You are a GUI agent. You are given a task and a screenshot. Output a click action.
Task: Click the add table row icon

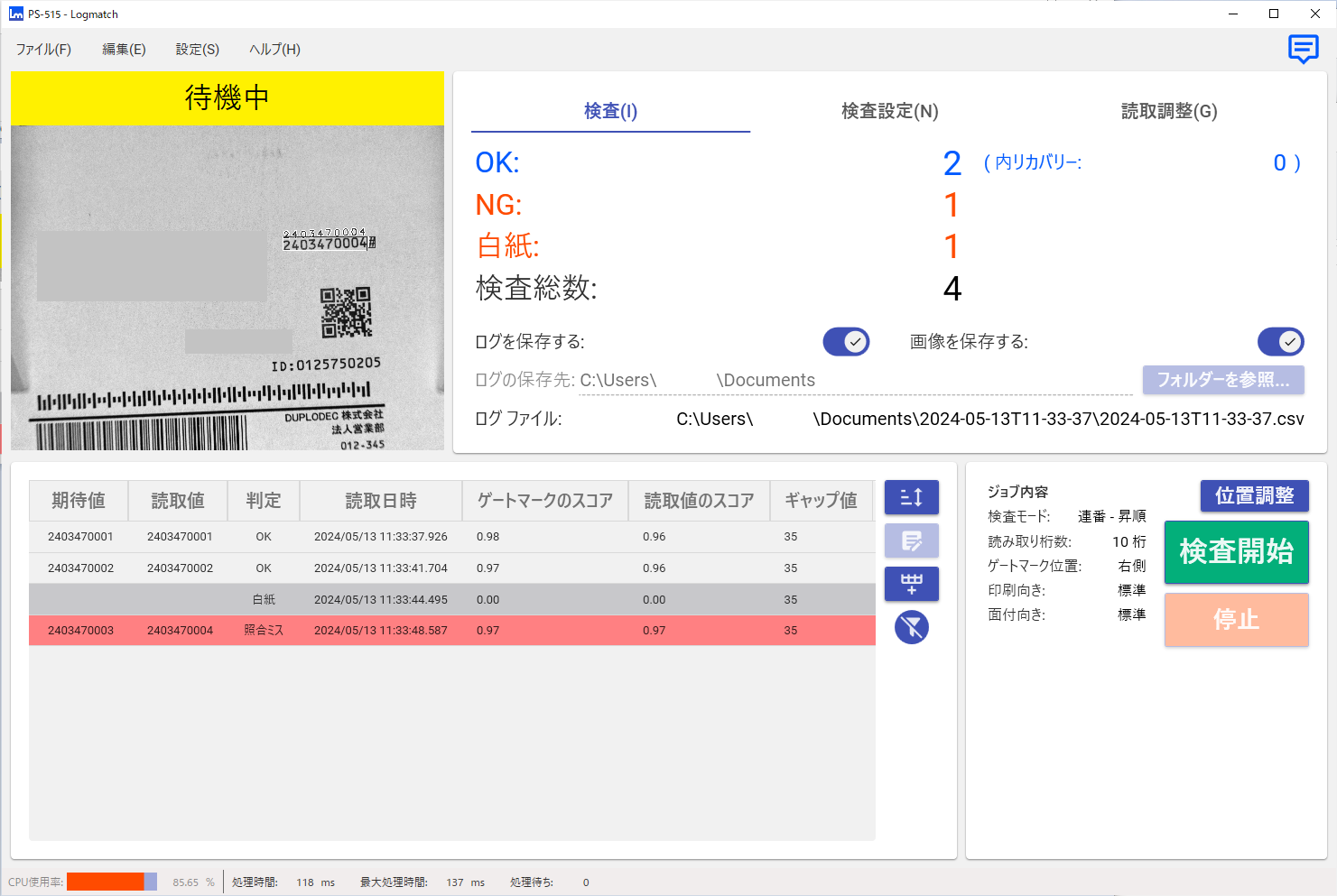pyautogui.click(x=912, y=584)
